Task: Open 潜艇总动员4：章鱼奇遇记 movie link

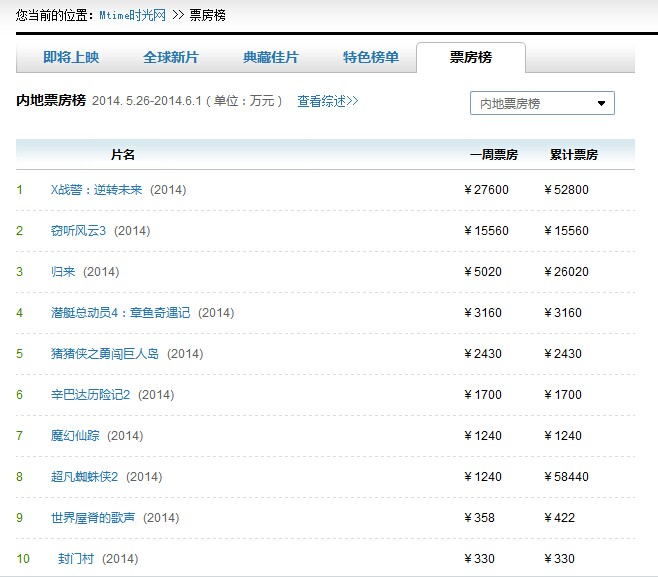Action: (120, 313)
